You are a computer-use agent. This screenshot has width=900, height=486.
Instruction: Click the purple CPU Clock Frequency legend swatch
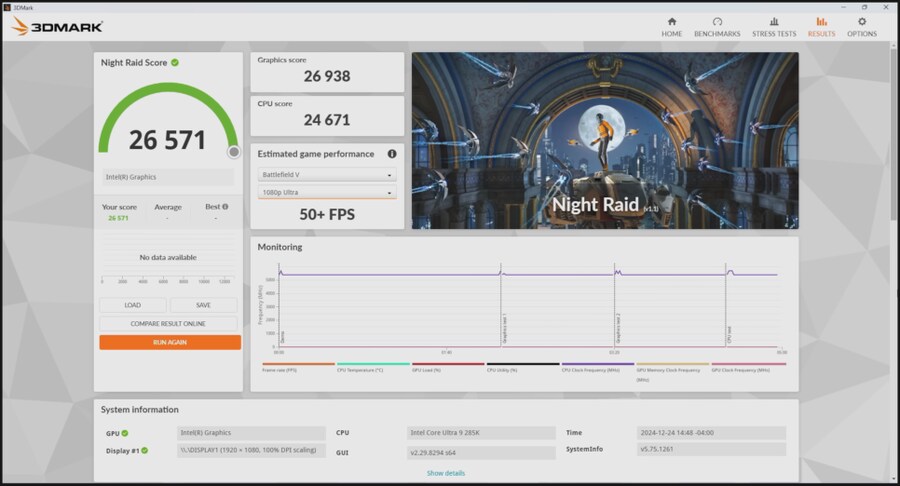coord(597,364)
